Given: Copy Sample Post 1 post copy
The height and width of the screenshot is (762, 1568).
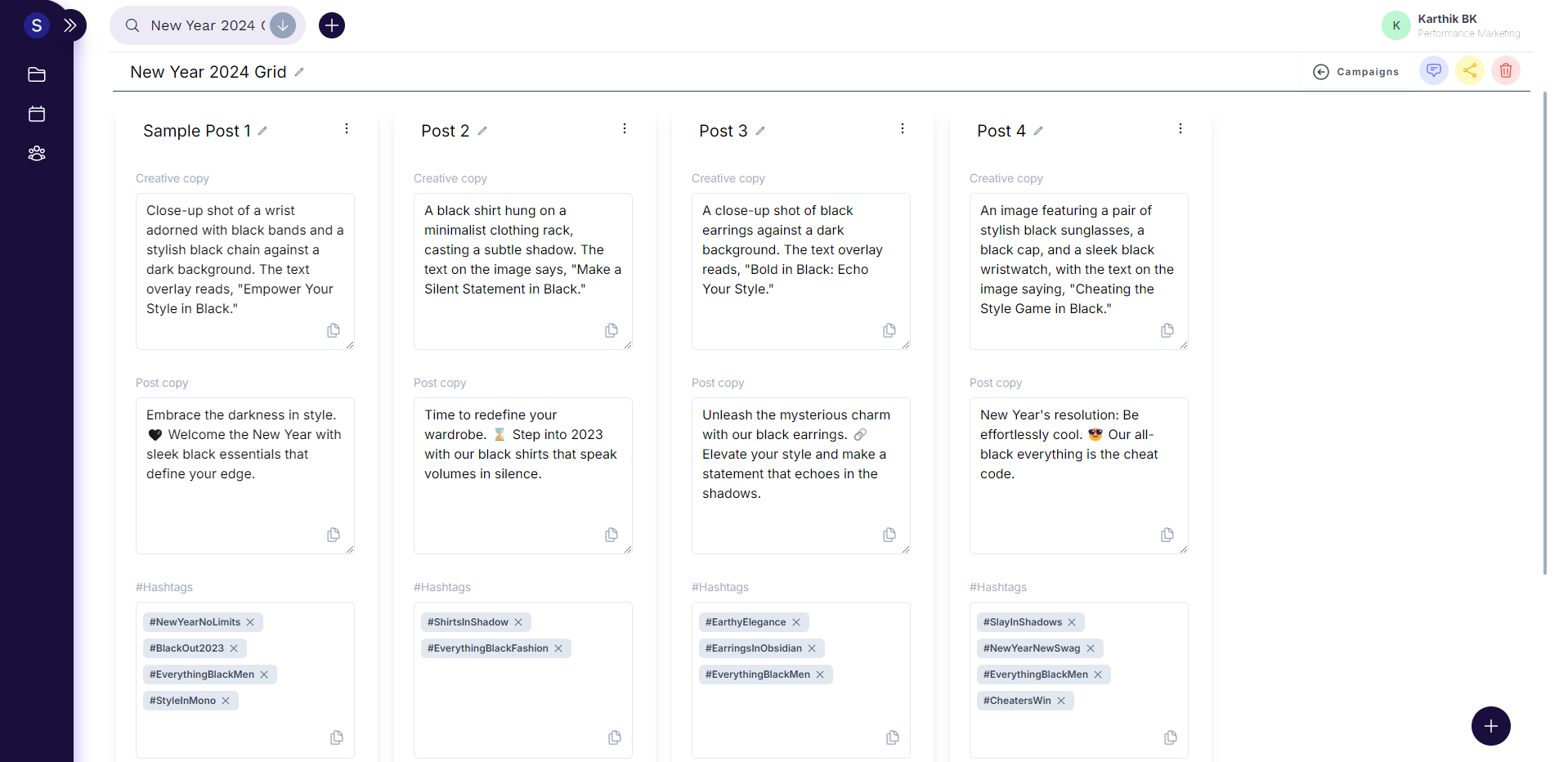Looking at the screenshot, I should [x=334, y=535].
